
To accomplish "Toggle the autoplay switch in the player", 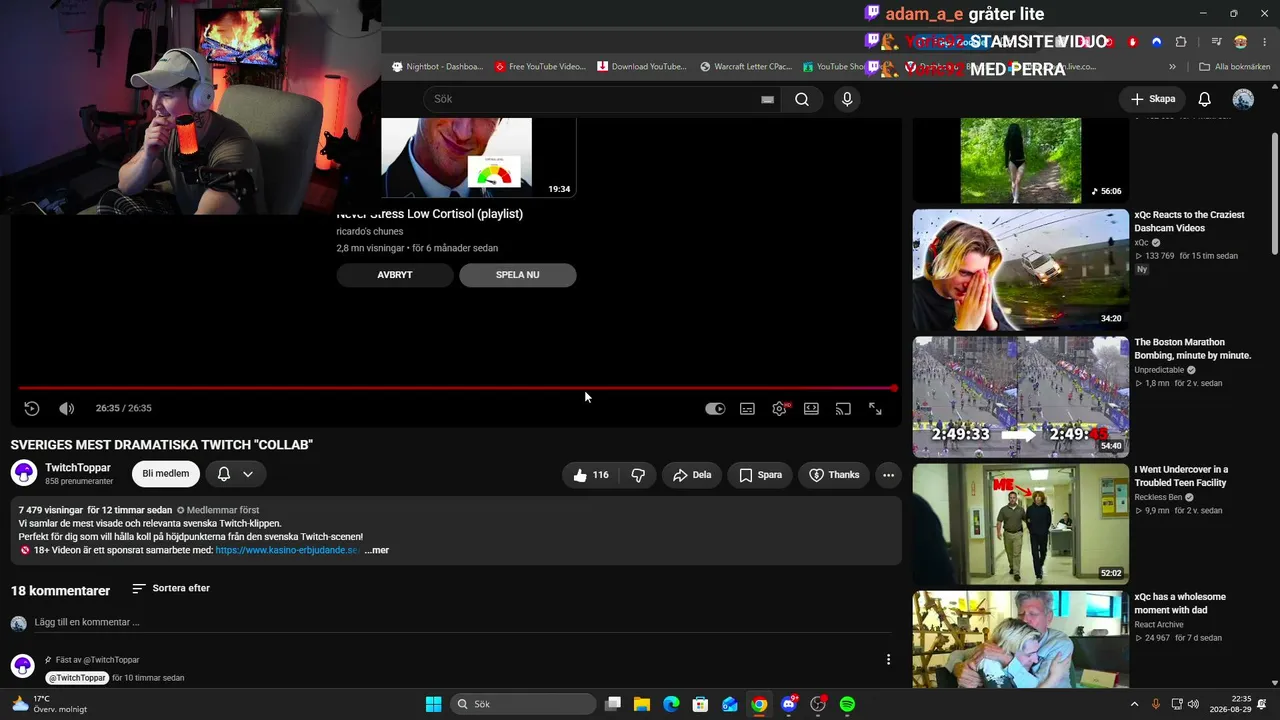I will (715, 408).
